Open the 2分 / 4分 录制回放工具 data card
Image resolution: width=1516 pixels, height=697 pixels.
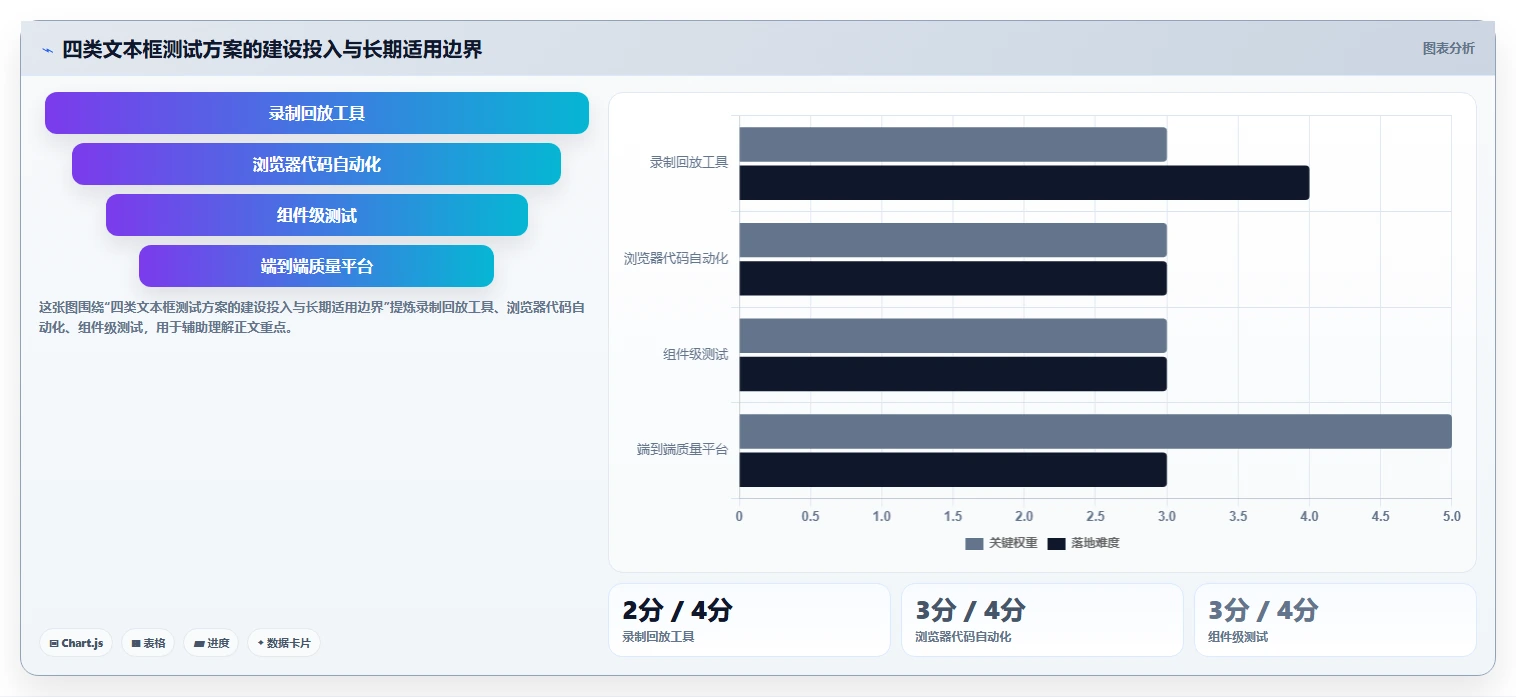(x=749, y=620)
